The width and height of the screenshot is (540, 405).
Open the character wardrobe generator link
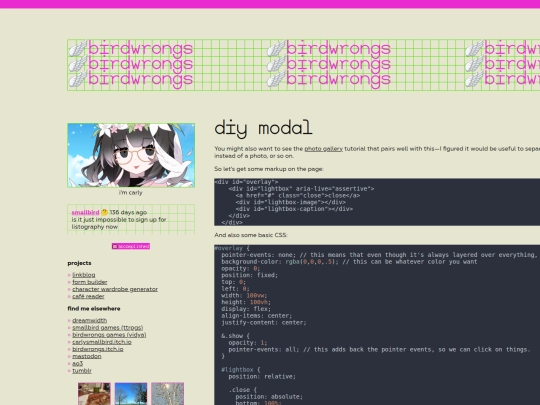pyautogui.click(x=115, y=289)
